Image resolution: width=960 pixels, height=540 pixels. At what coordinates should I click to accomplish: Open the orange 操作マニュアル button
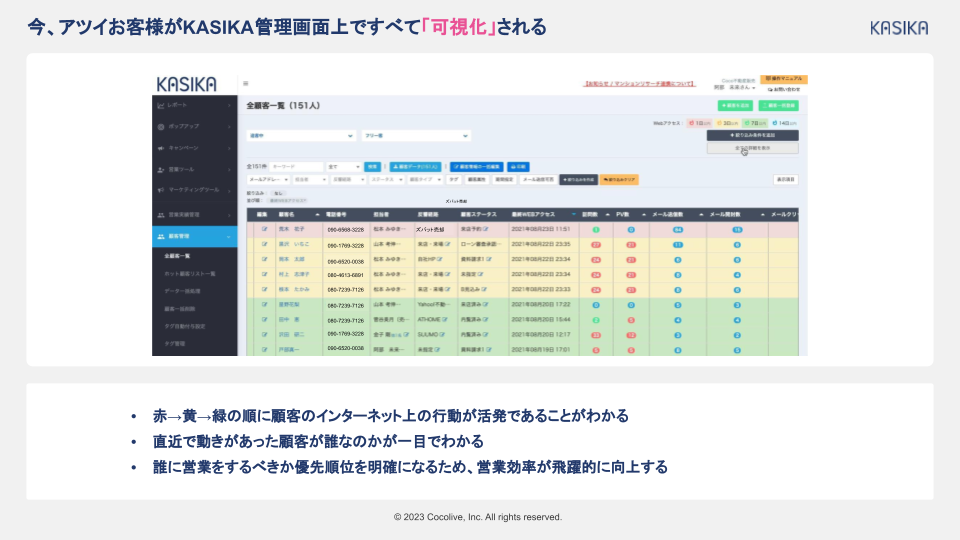tap(784, 79)
